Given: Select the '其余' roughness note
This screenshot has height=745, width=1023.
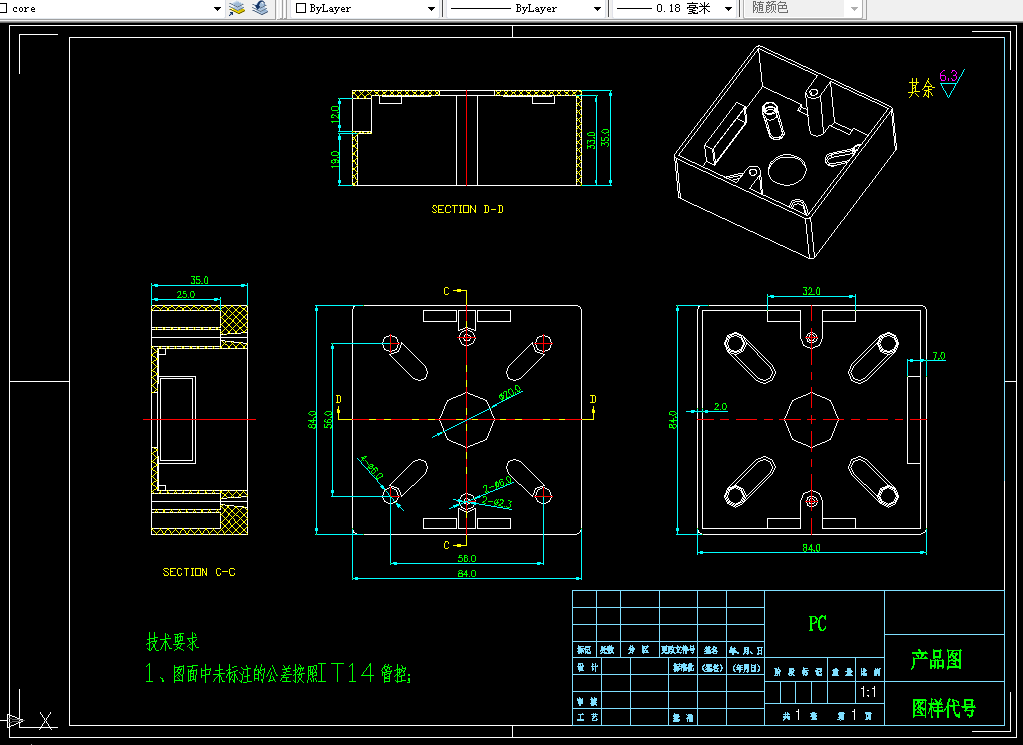Looking at the screenshot, I should click(921, 88).
